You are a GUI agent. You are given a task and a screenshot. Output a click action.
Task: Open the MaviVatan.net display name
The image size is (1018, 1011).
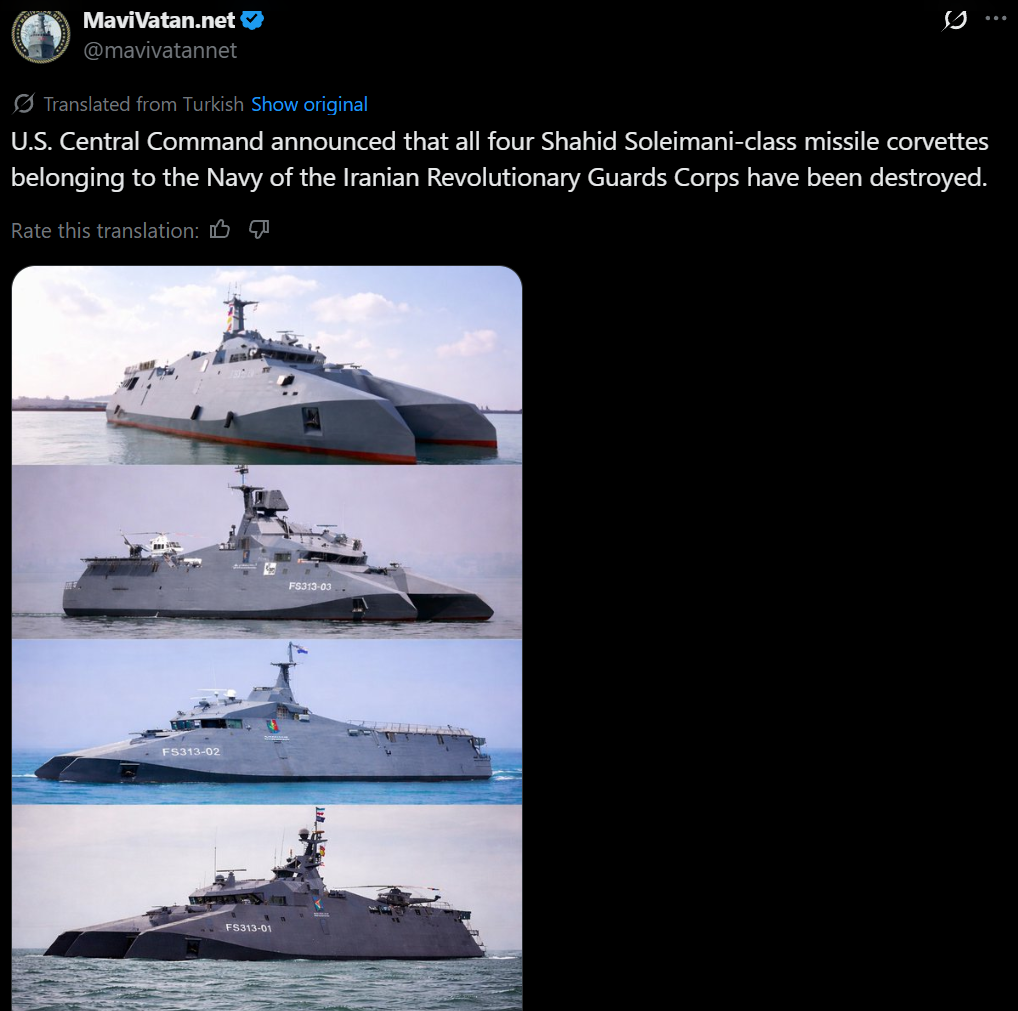[159, 20]
